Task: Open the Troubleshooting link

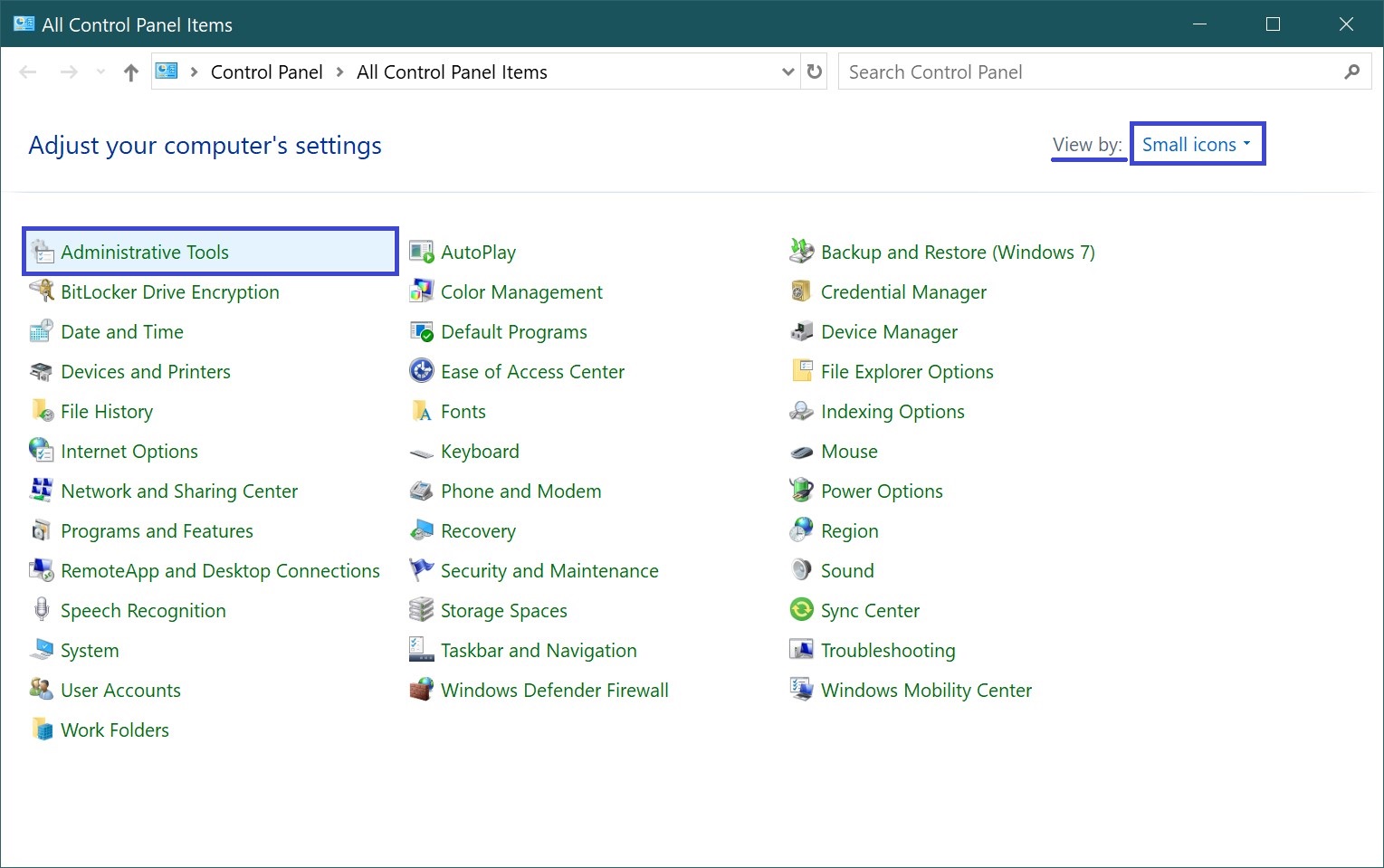Action: click(x=888, y=651)
